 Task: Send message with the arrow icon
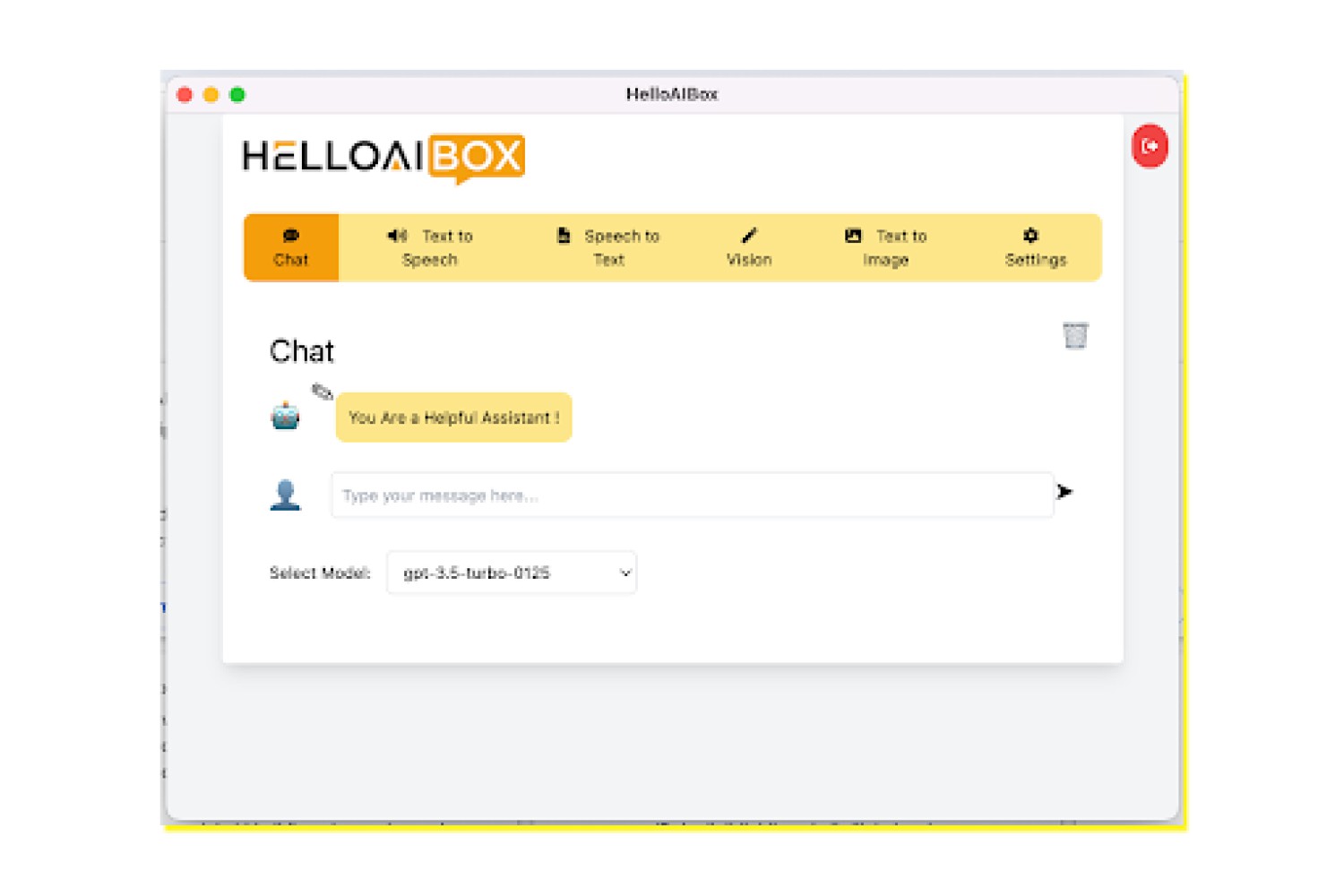(1064, 492)
